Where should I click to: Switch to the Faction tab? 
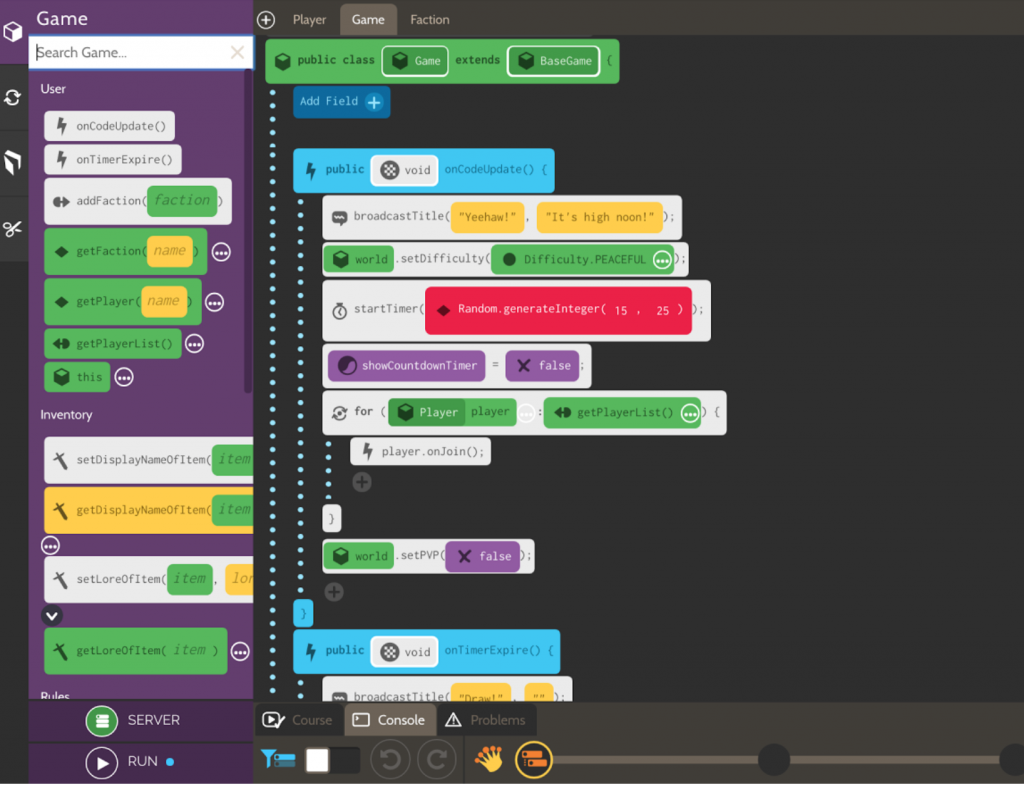[x=430, y=20]
